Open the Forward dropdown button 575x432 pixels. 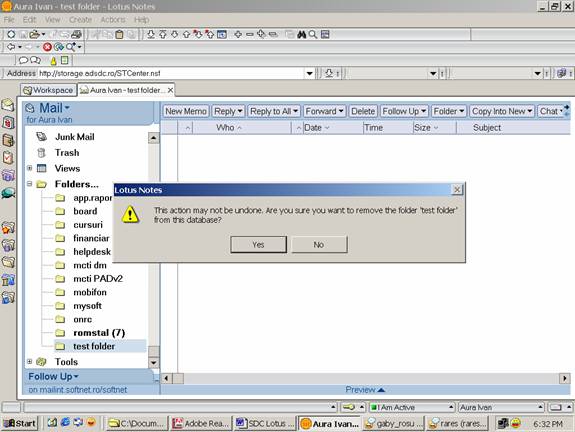[x=325, y=111]
